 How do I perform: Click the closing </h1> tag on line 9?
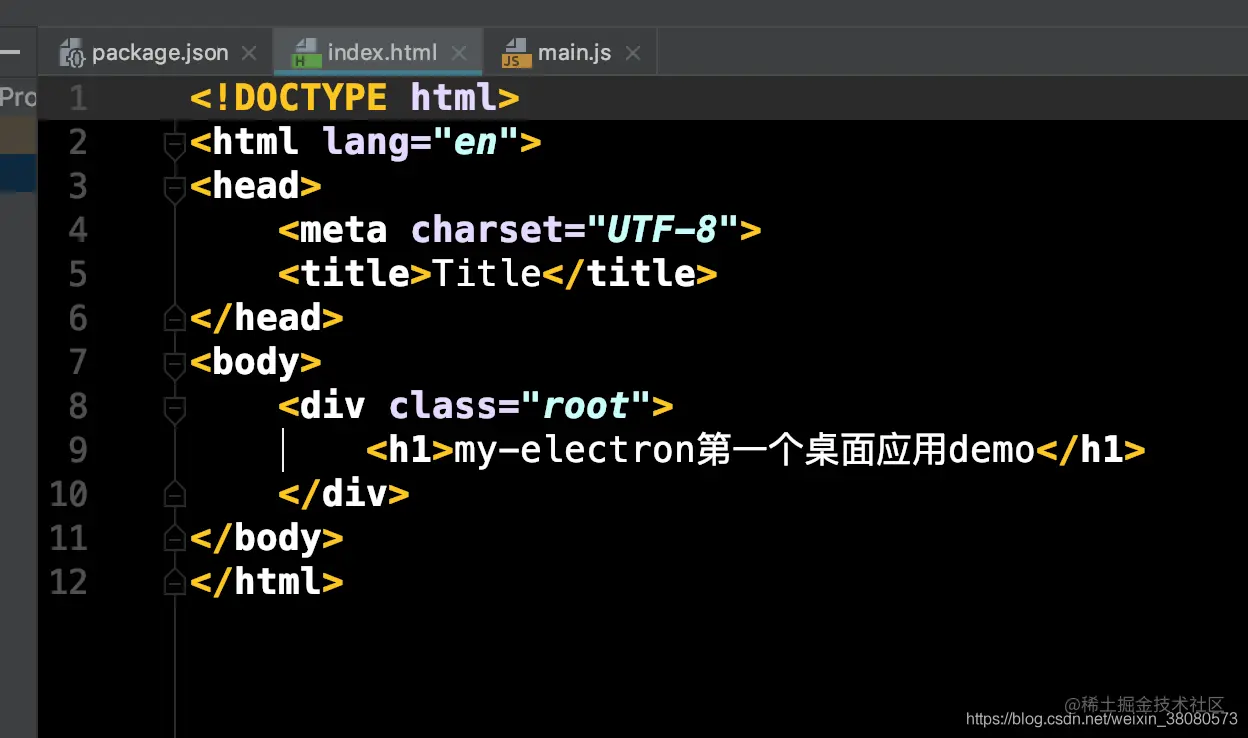[1091, 450]
